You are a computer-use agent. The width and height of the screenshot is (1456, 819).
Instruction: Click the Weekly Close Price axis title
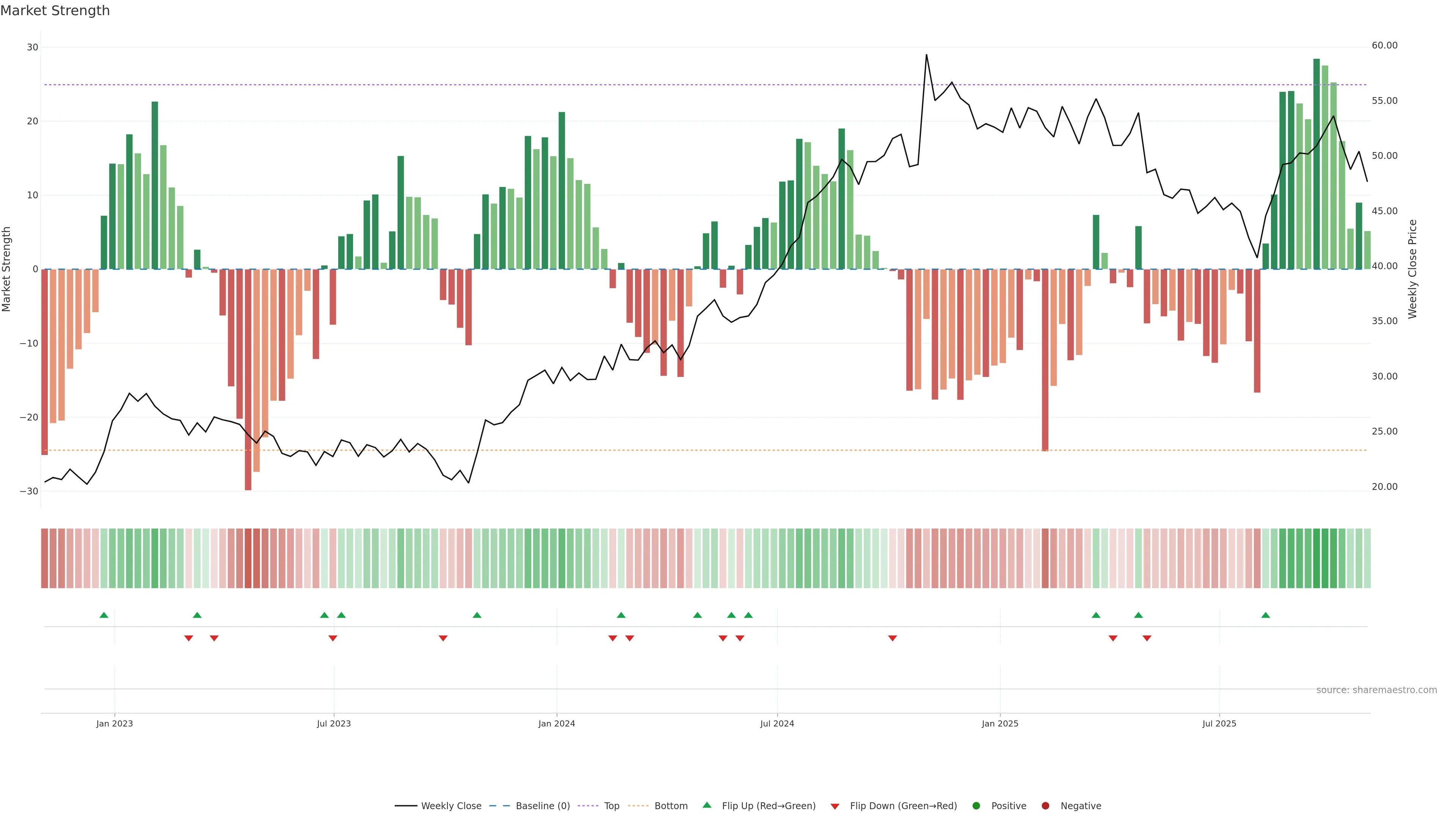pyautogui.click(x=1412, y=269)
